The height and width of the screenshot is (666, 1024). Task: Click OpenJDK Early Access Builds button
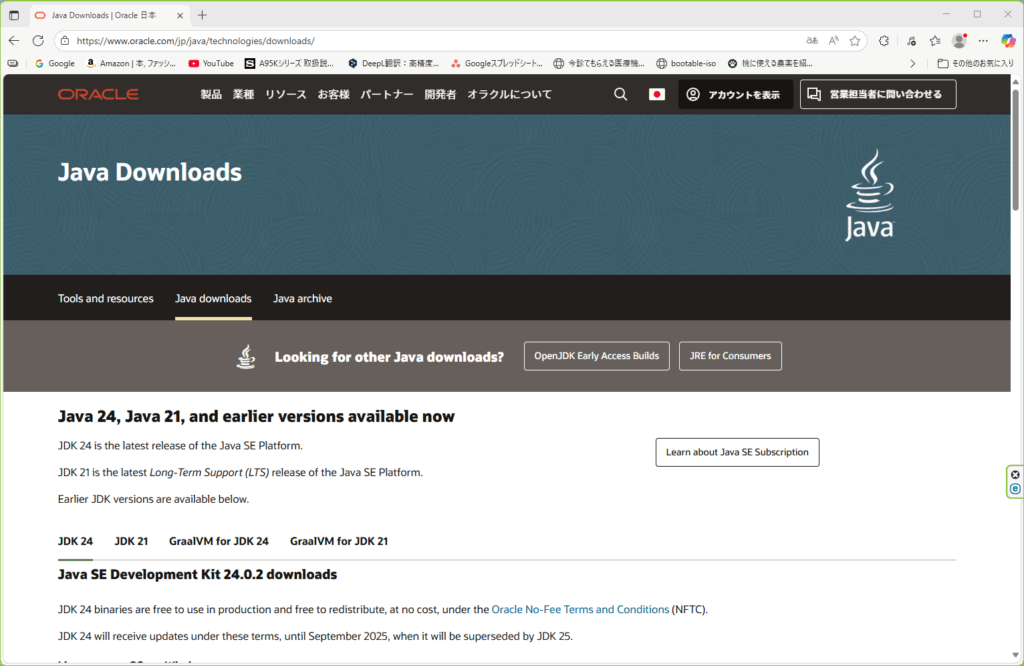pyautogui.click(x=596, y=356)
